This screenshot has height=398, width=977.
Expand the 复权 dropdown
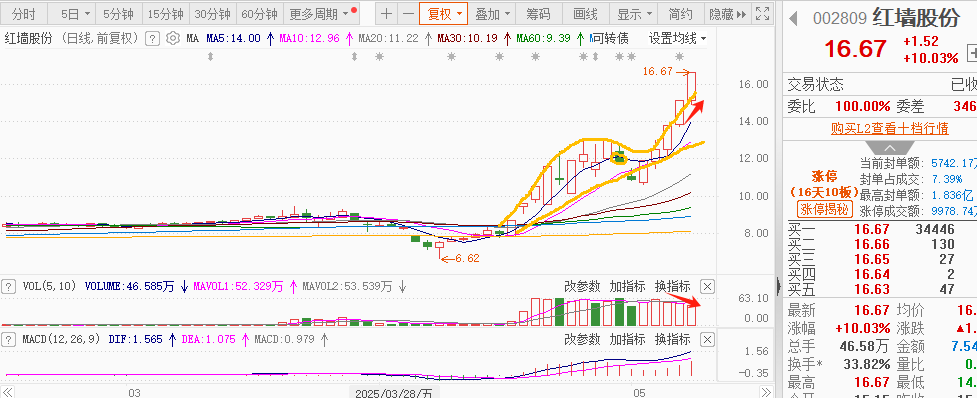444,14
